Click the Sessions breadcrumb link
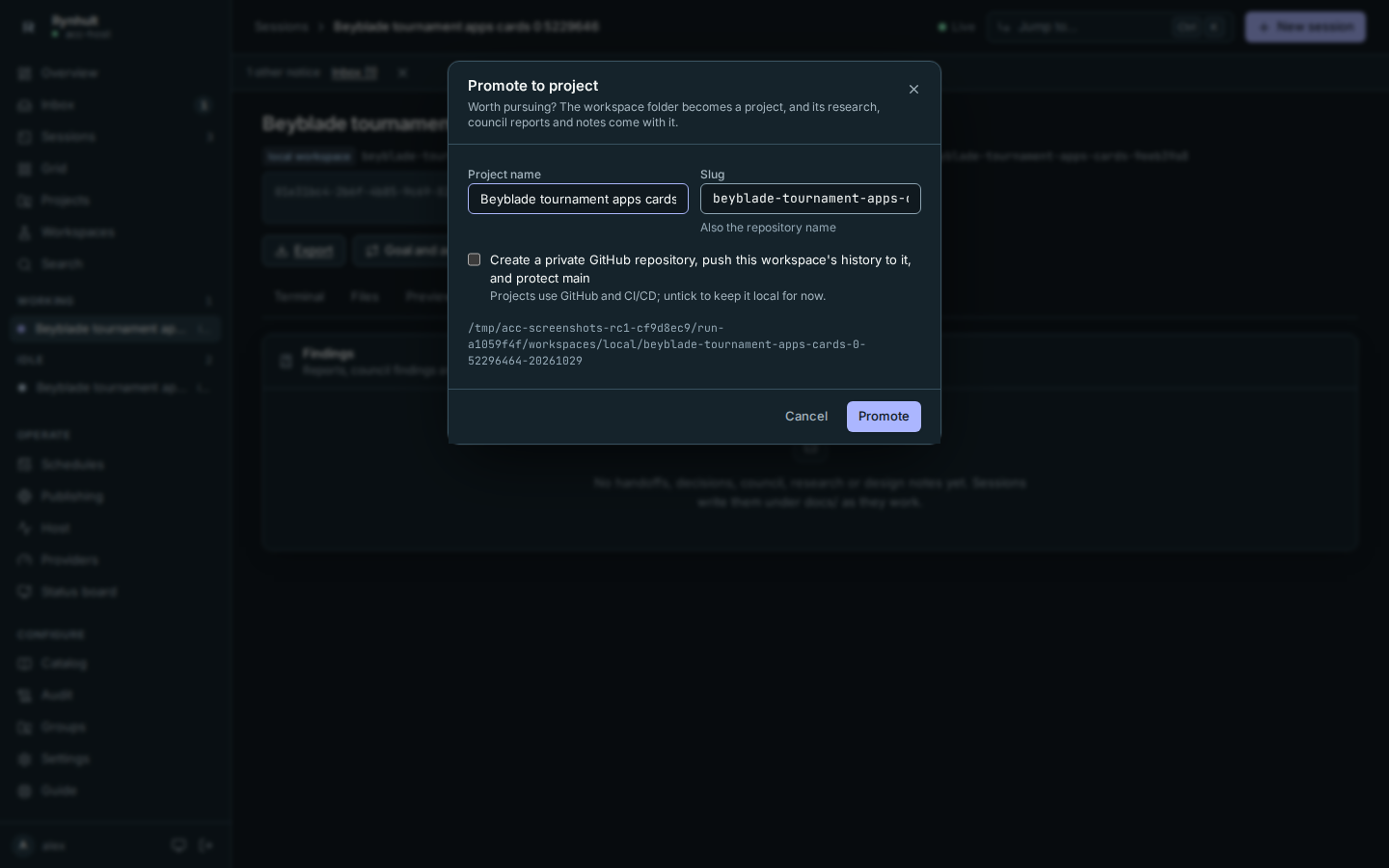This screenshot has height=868, width=1389. pos(282,27)
